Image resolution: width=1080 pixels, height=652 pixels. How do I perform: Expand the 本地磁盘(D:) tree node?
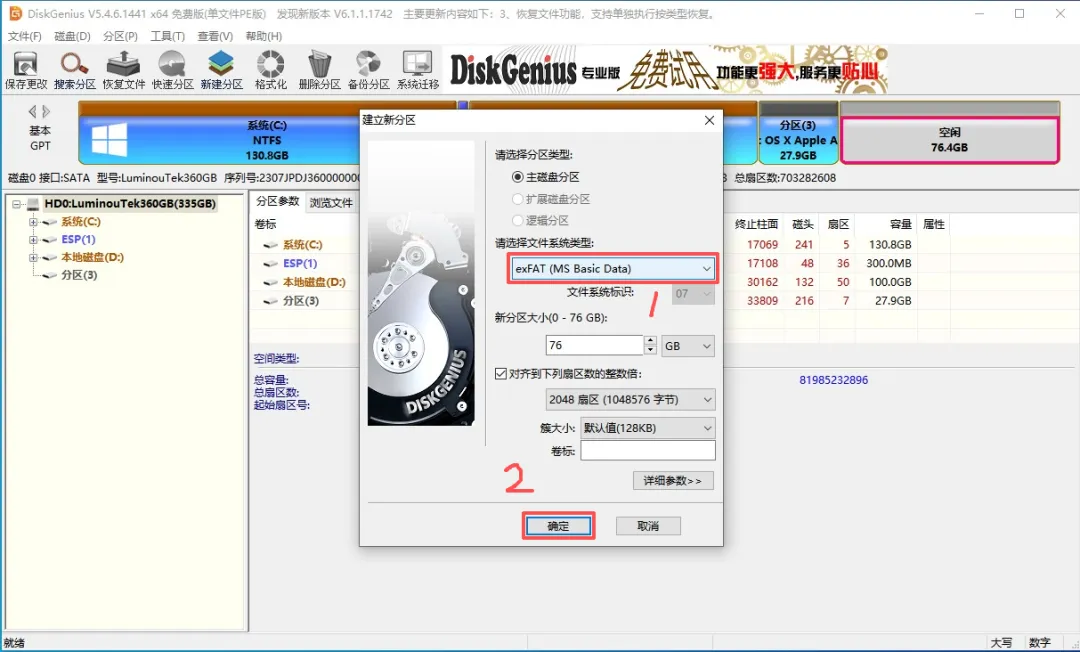click(x=32, y=257)
